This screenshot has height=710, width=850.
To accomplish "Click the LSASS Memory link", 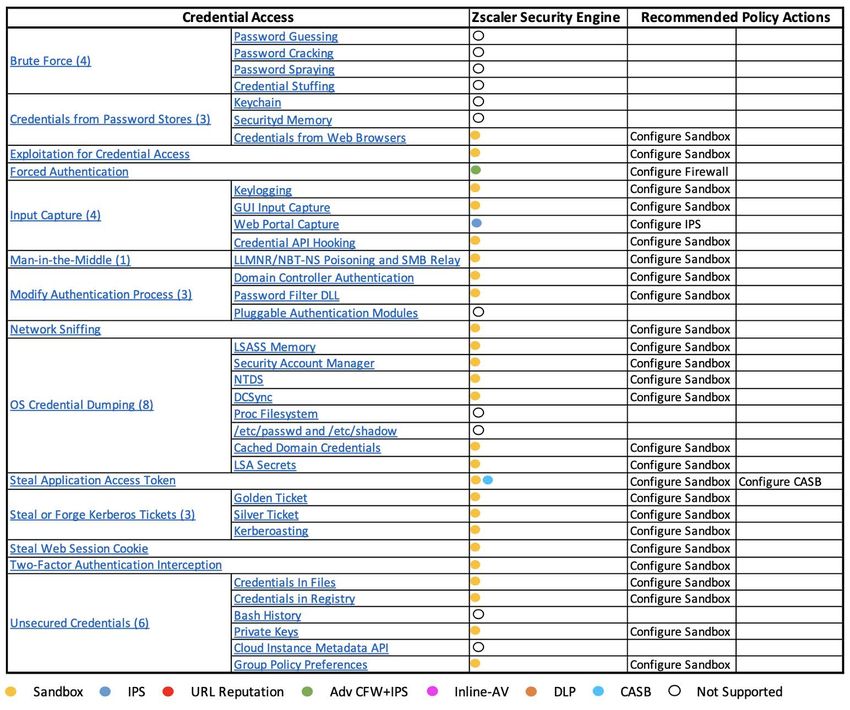I will [275, 347].
